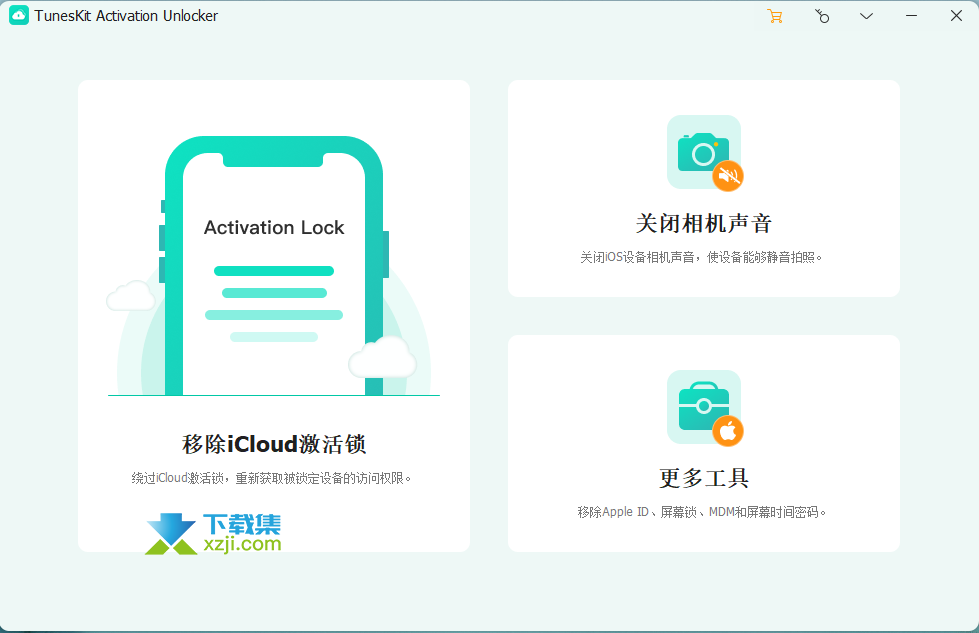Click the toolbox with Apple badge icon
This screenshot has width=979, height=633.
click(x=705, y=408)
